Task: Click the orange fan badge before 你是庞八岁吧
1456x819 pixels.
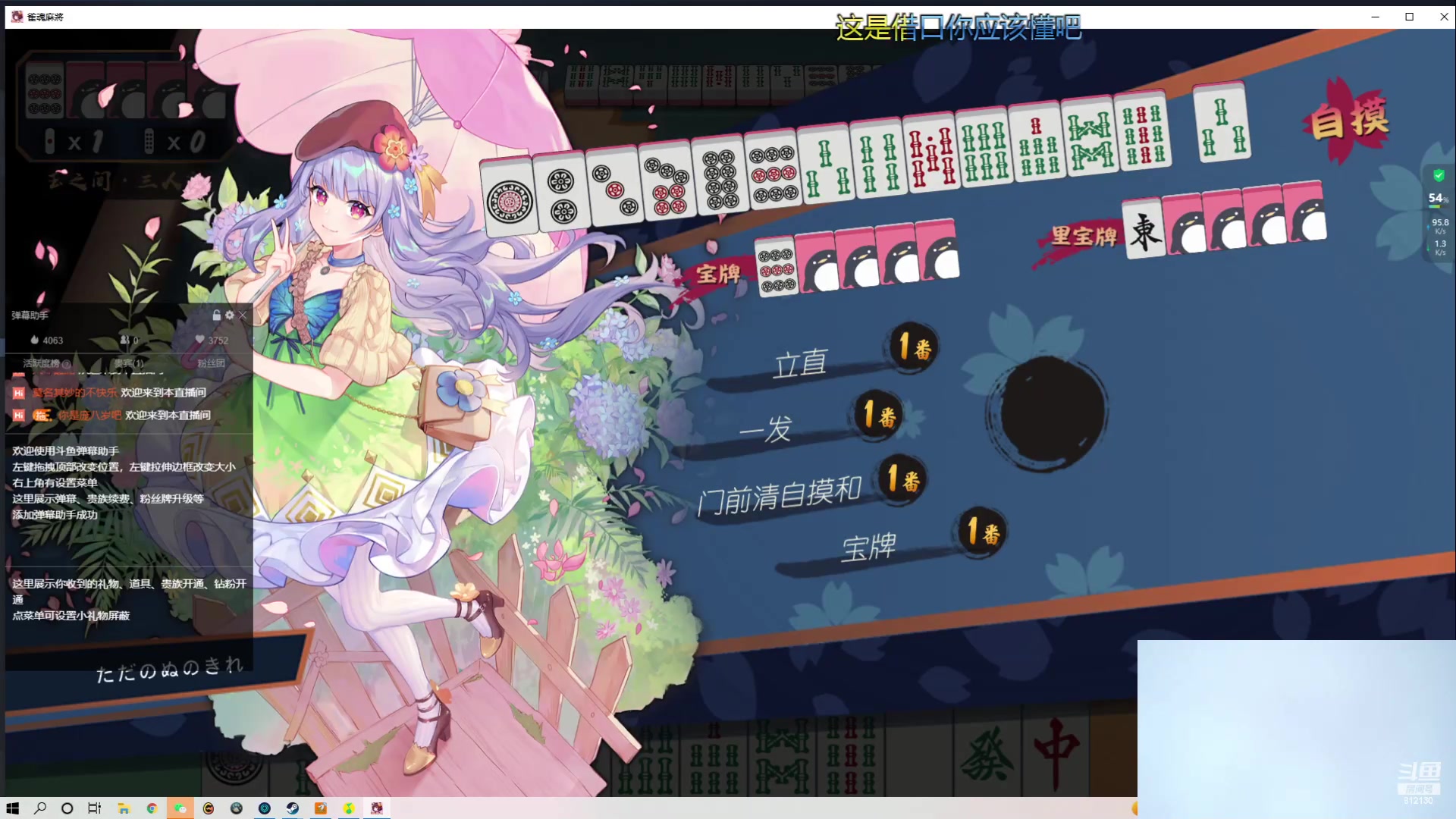Action: [x=42, y=416]
